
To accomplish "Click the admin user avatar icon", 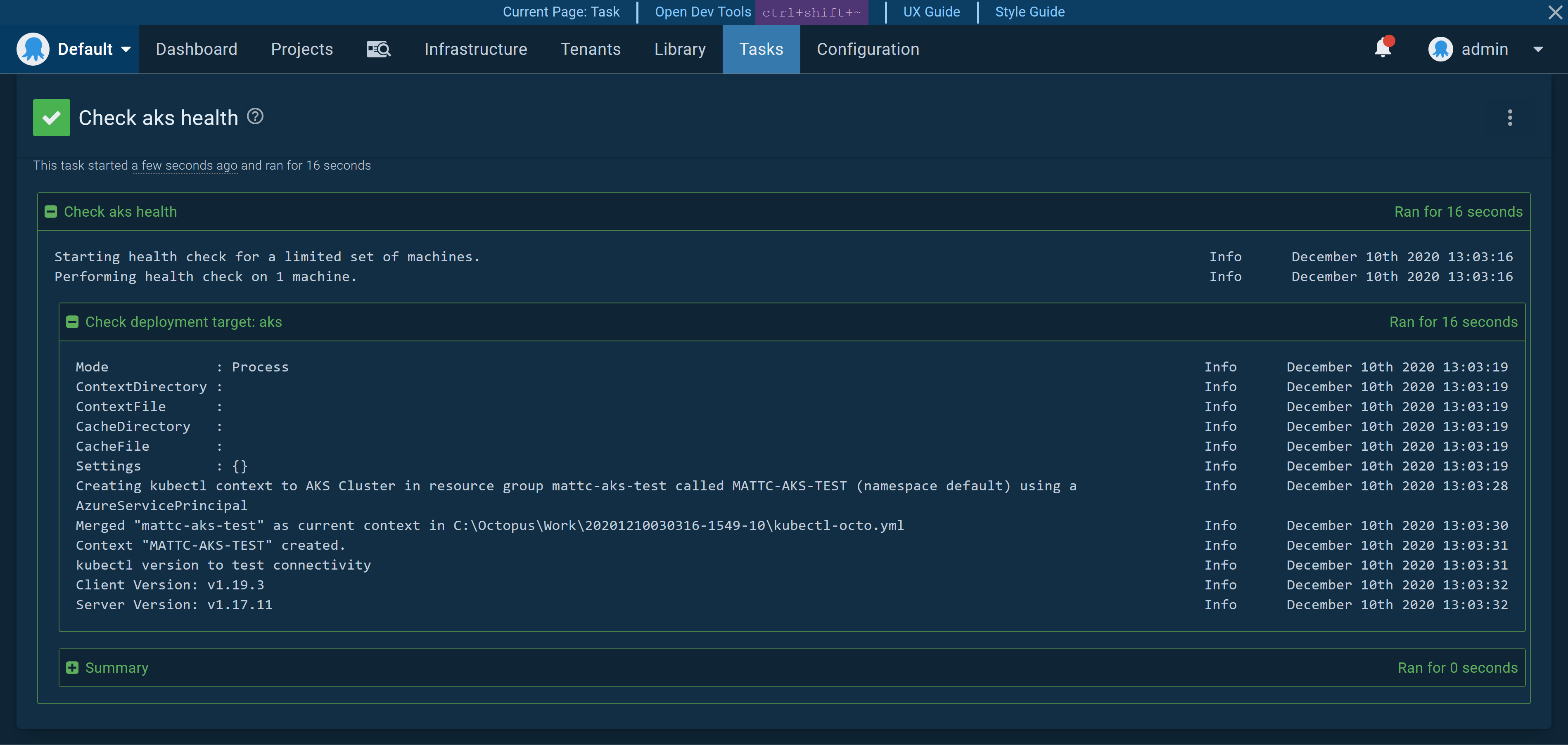I will click(x=1440, y=49).
